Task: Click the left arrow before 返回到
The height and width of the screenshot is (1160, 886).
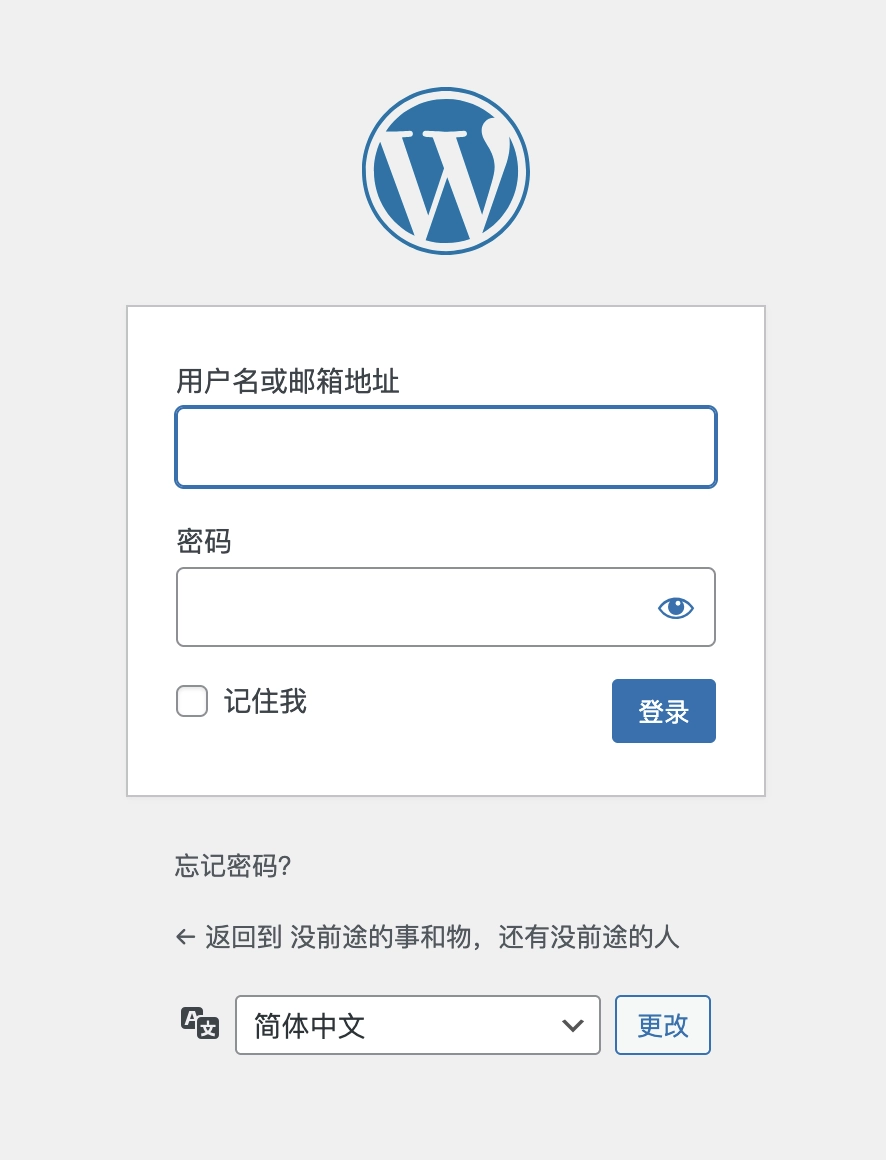Action: [185, 937]
